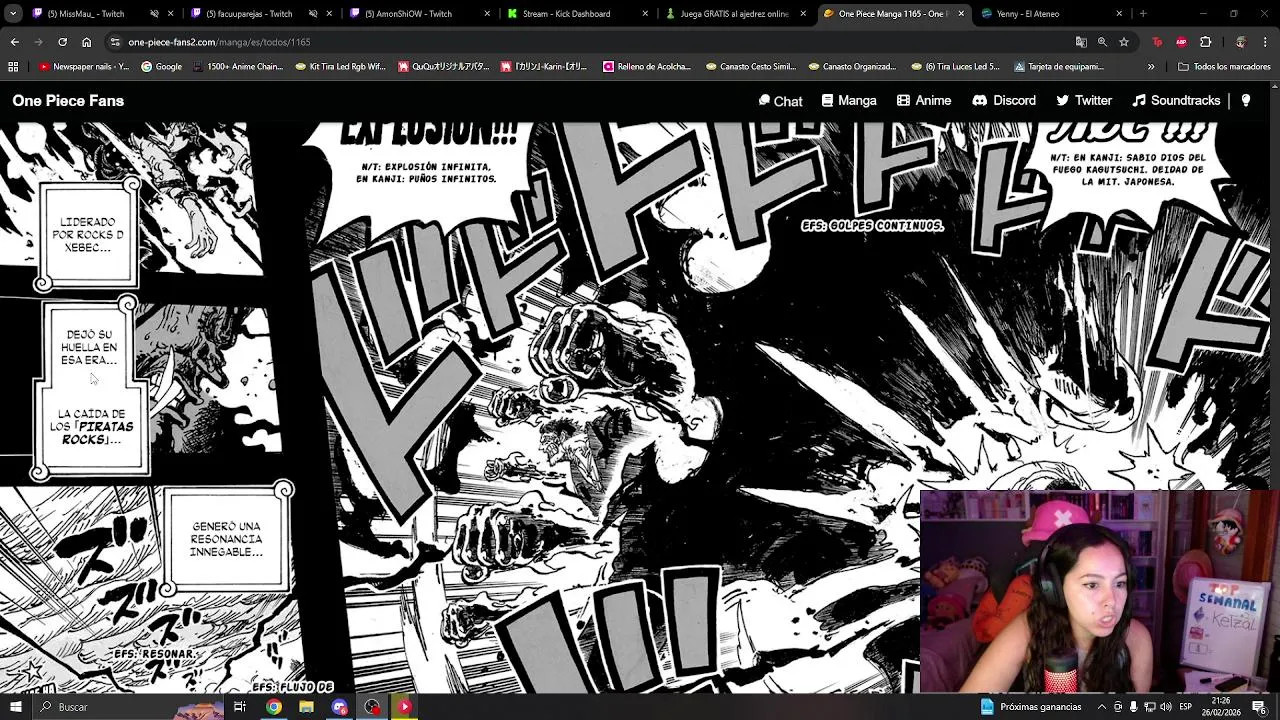Open the volume control in system tray

click(x=1166, y=707)
